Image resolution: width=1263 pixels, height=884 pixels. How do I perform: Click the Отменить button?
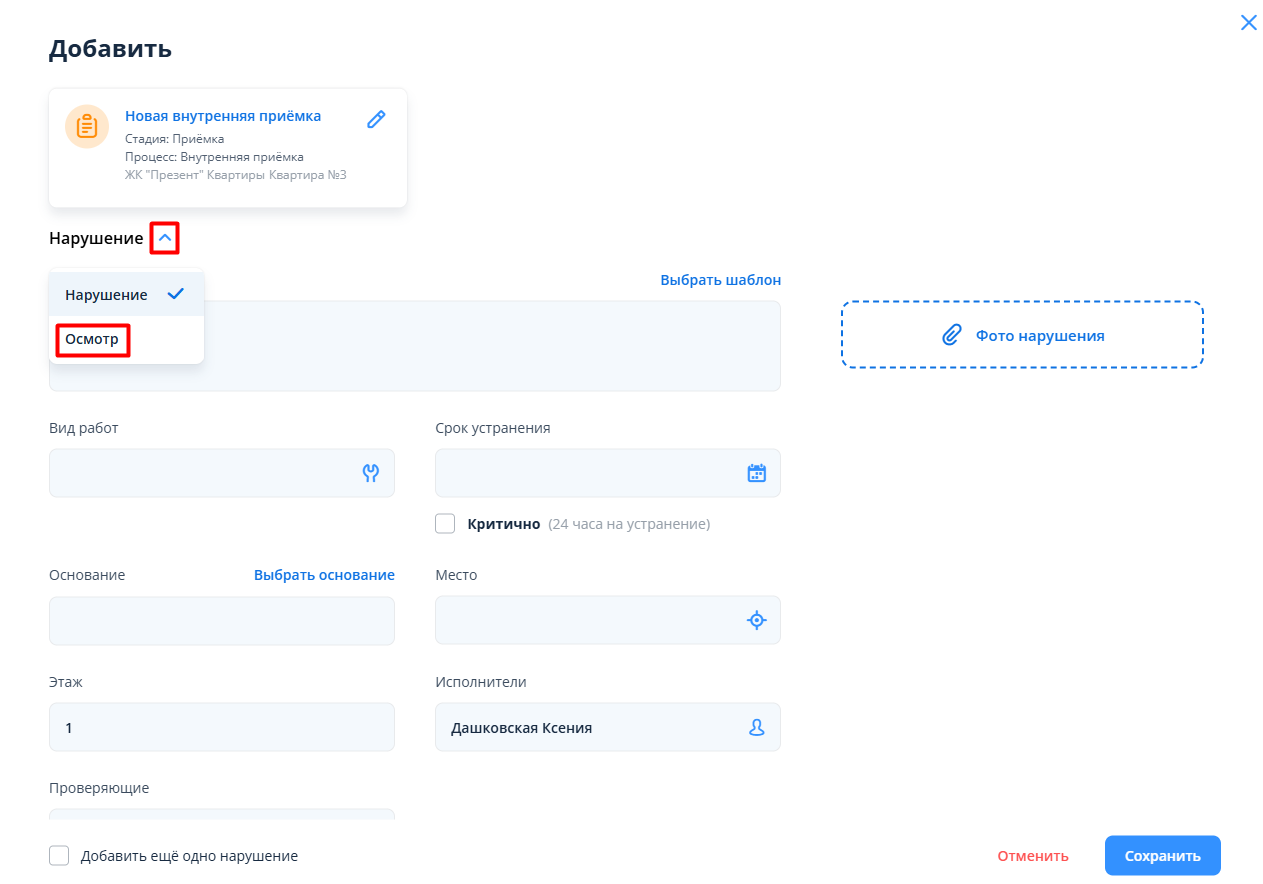point(1032,856)
